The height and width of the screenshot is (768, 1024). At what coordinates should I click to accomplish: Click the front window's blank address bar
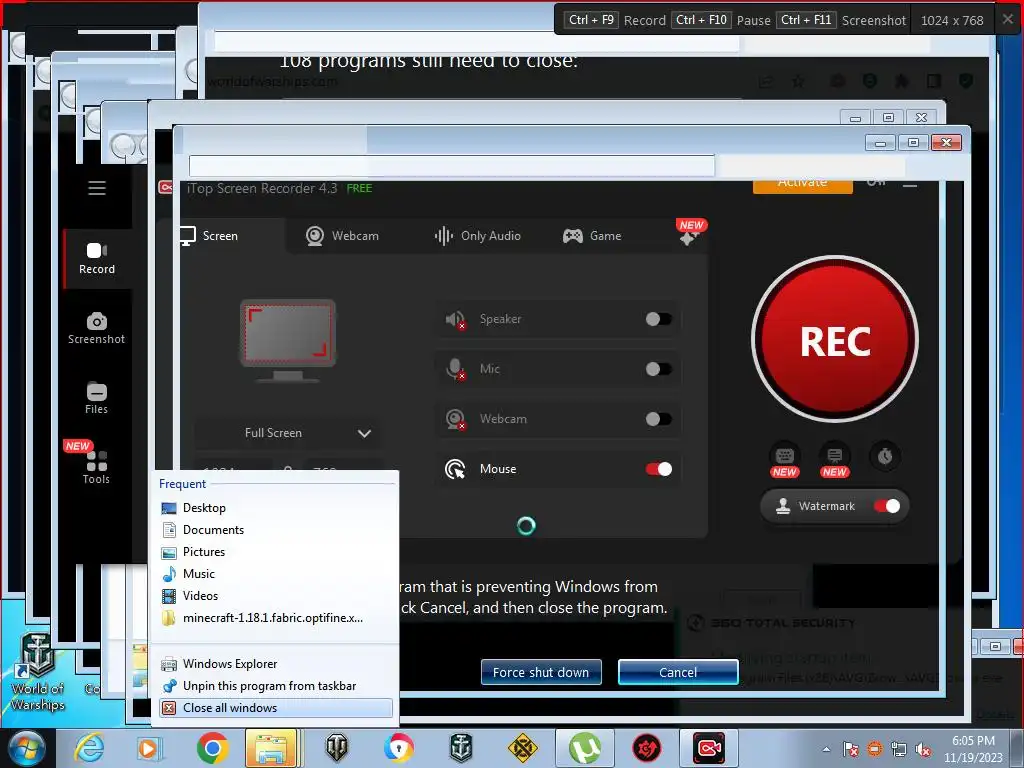pos(452,165)
